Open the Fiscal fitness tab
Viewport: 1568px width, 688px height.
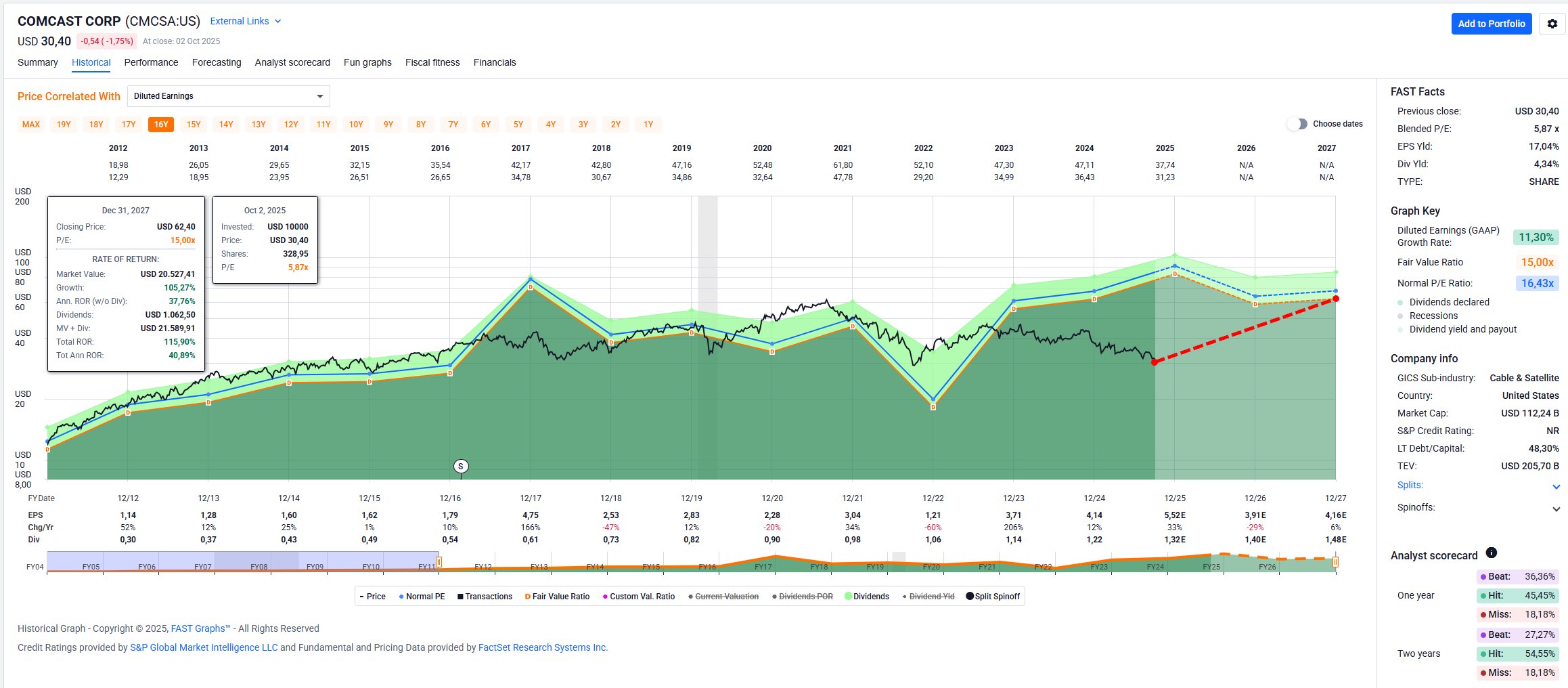pyautogui.click(x=432, y=62)
